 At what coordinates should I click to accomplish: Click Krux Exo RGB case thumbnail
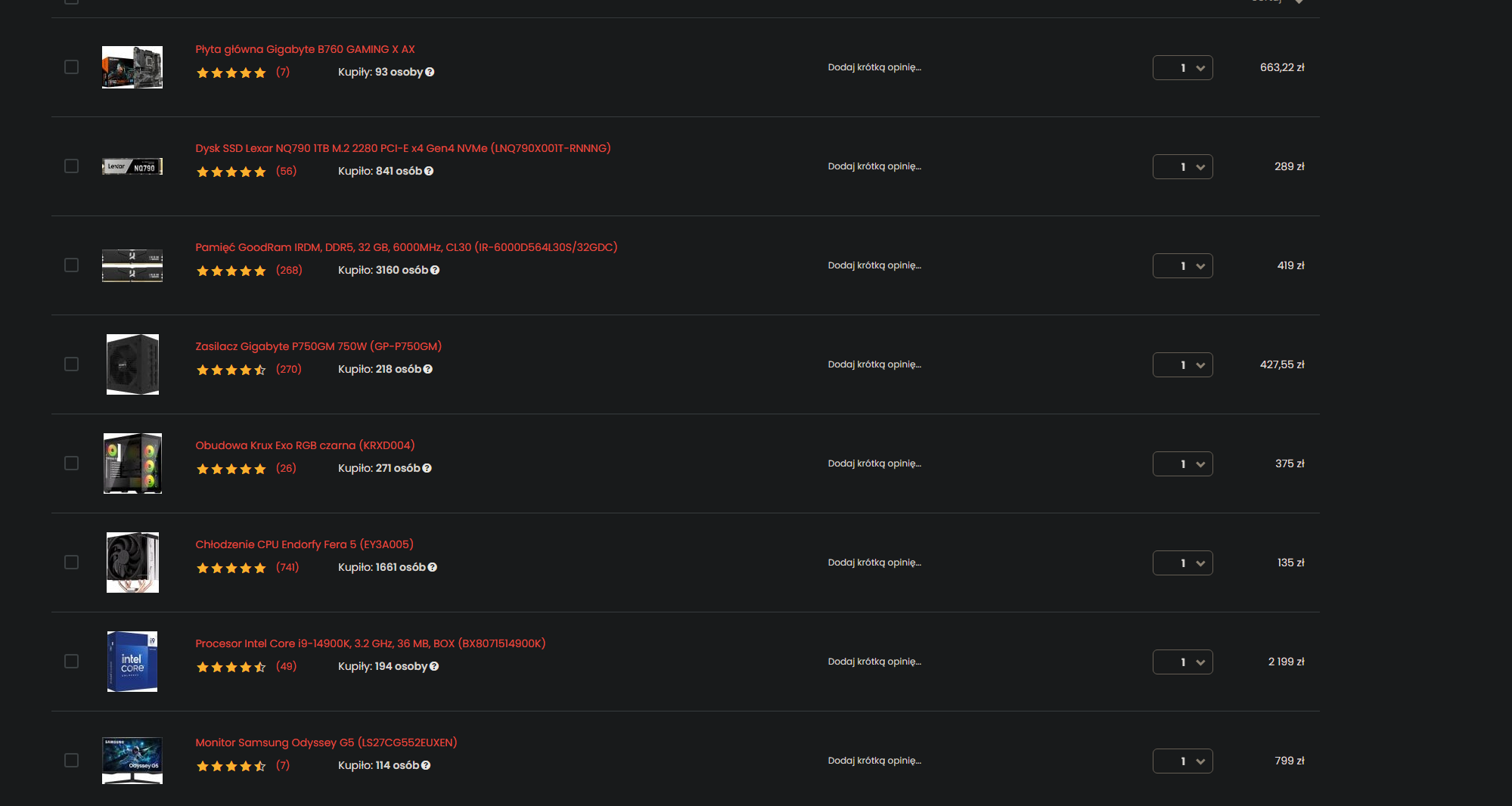(132, 463)
